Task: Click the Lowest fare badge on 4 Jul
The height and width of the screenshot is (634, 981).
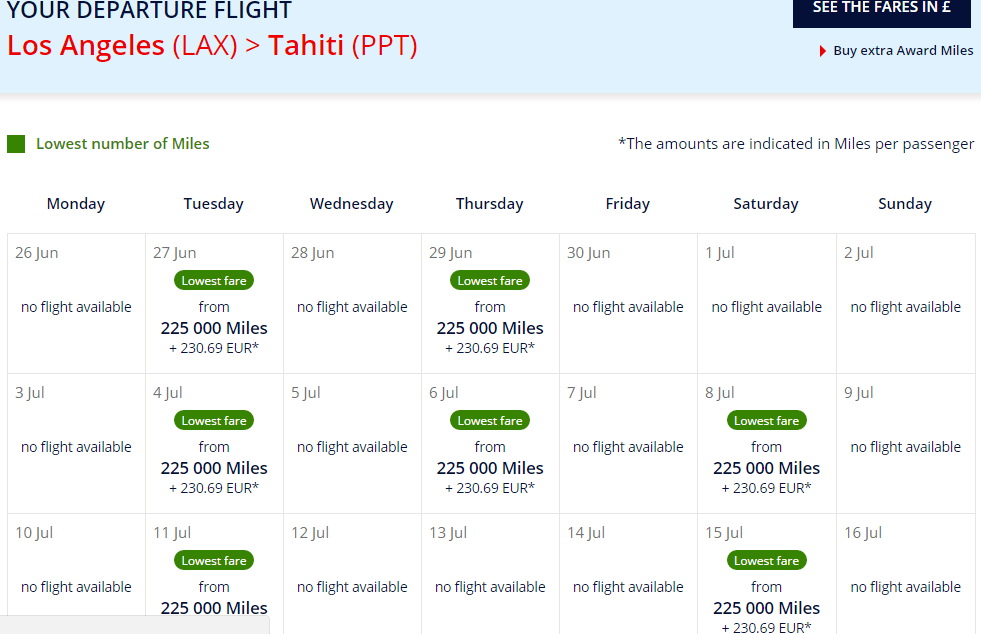Action: [214, 421]
